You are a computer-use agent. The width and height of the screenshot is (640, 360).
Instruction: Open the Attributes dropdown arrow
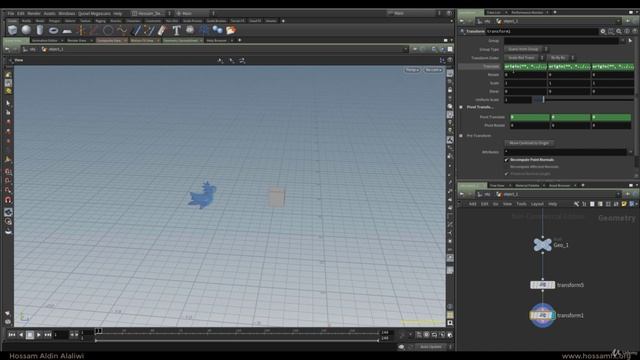point(631,152)
